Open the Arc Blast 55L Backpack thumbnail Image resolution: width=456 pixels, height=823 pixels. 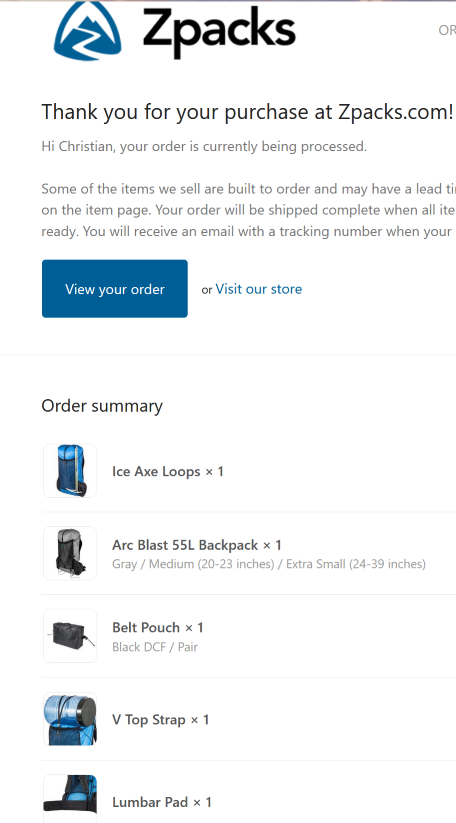click(70, 553)
